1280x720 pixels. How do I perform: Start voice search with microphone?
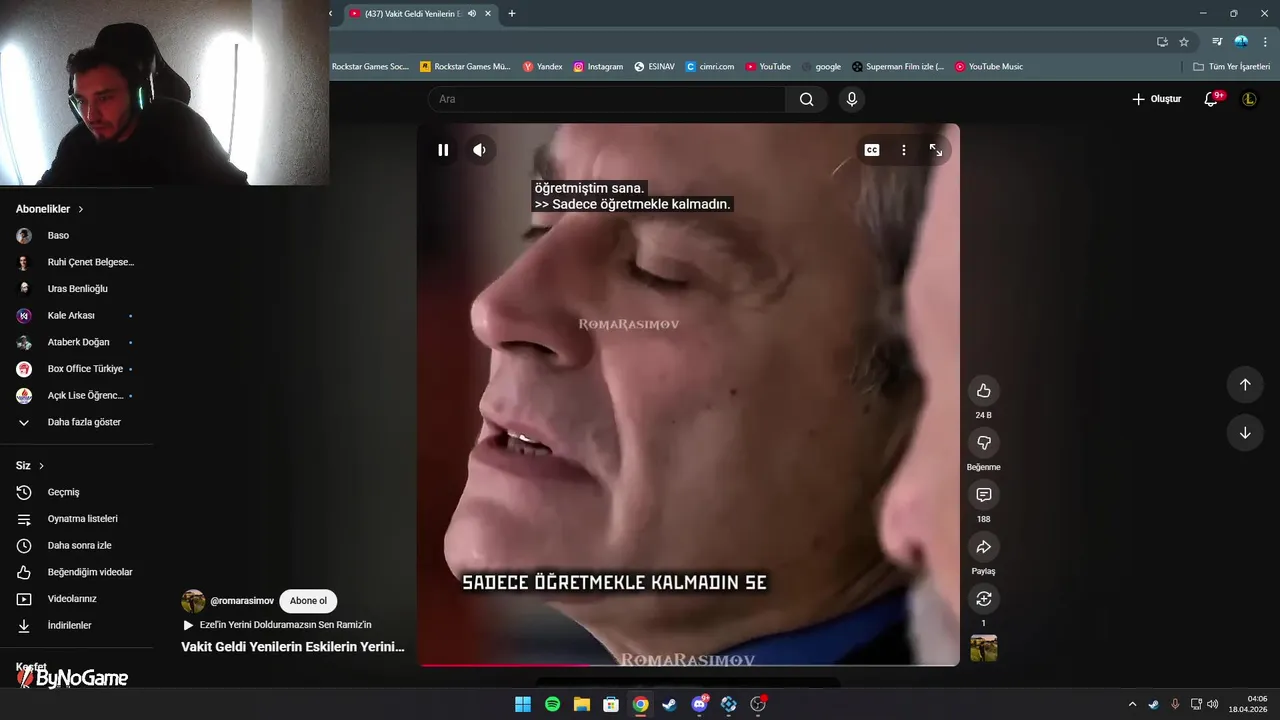coord(852,99)
